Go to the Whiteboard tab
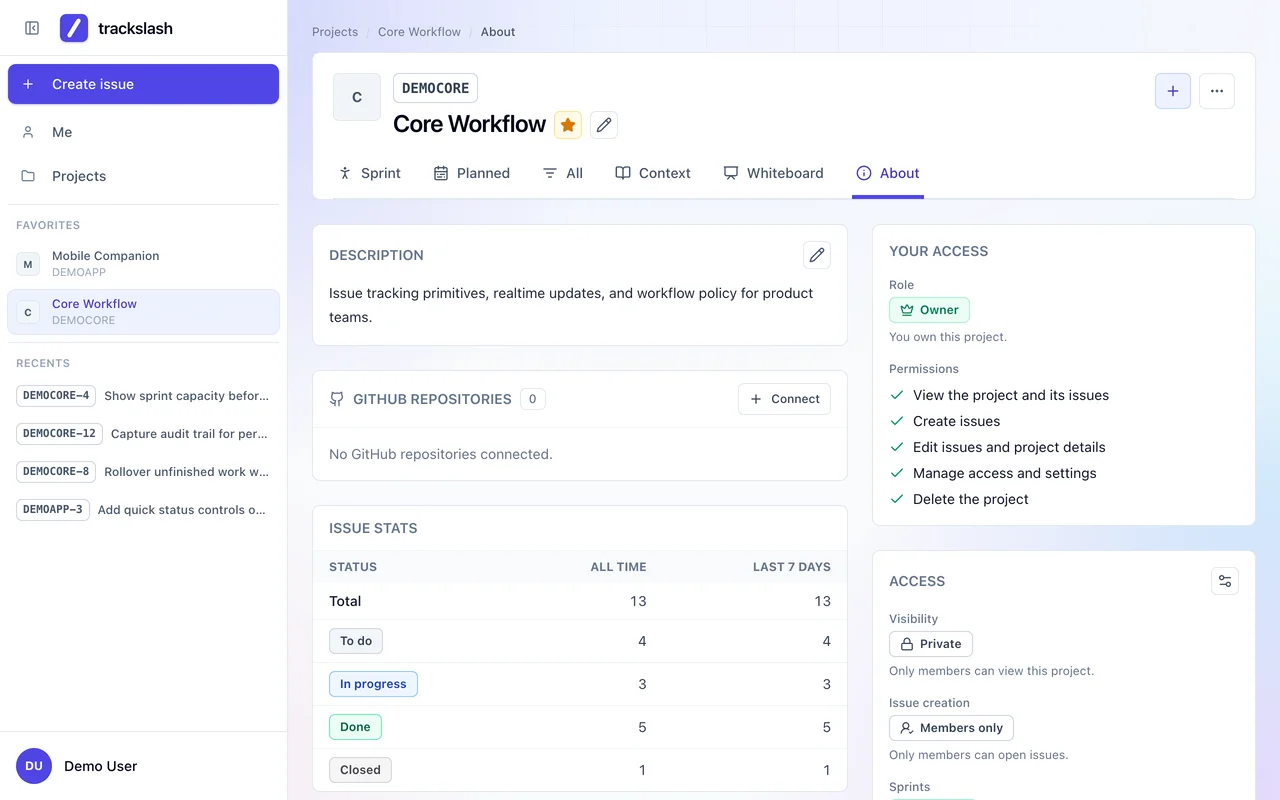The image size is (1280, 800). [774, 173]
